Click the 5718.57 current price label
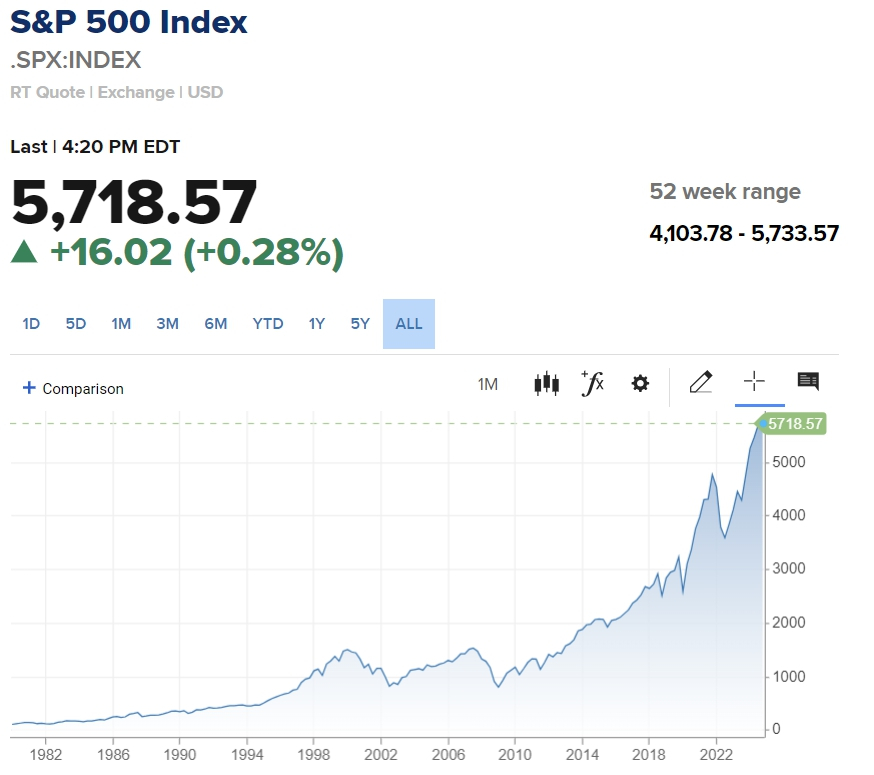 795,424
